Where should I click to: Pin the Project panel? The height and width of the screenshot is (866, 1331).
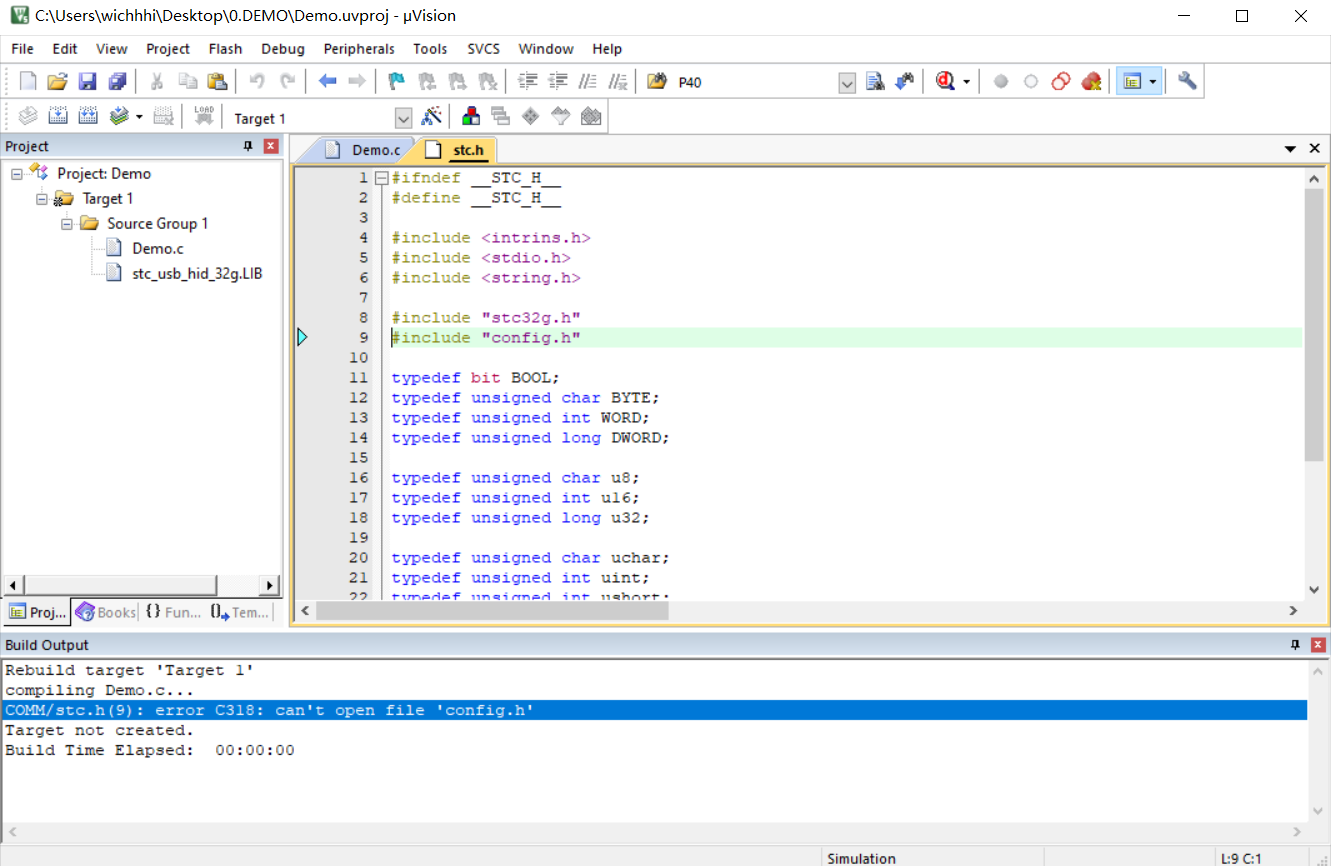248,146
